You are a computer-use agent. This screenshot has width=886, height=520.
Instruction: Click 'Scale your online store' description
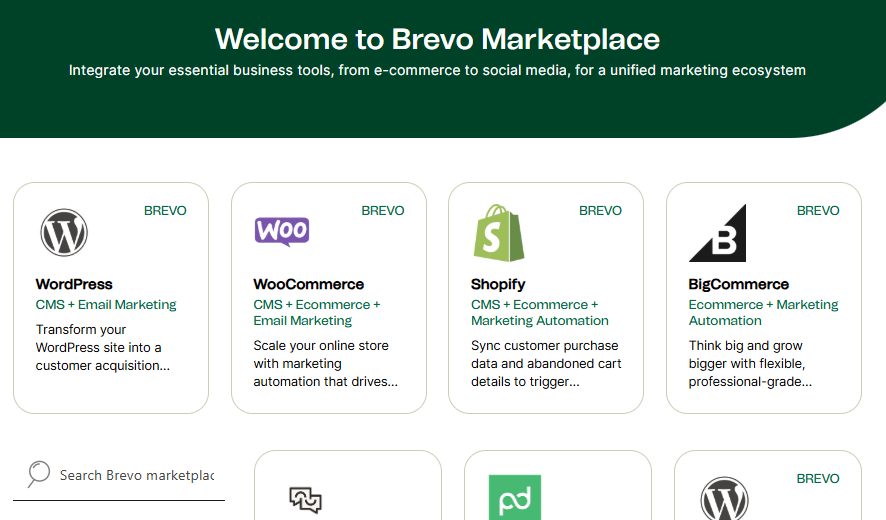click(x=325, y=363)
